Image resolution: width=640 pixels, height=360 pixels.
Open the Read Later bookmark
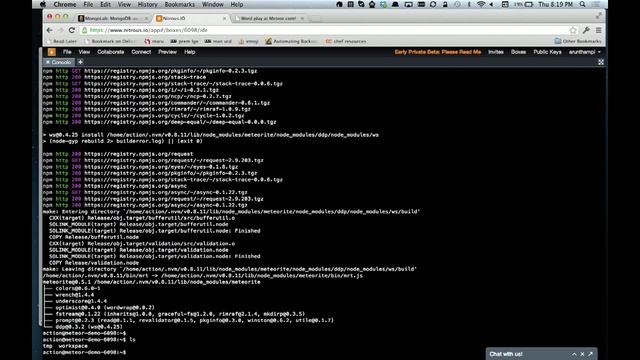(x=62, y=41)
